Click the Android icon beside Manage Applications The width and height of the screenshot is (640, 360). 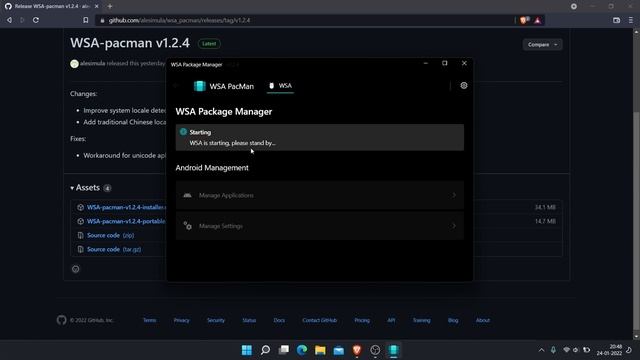pos(187,196)
